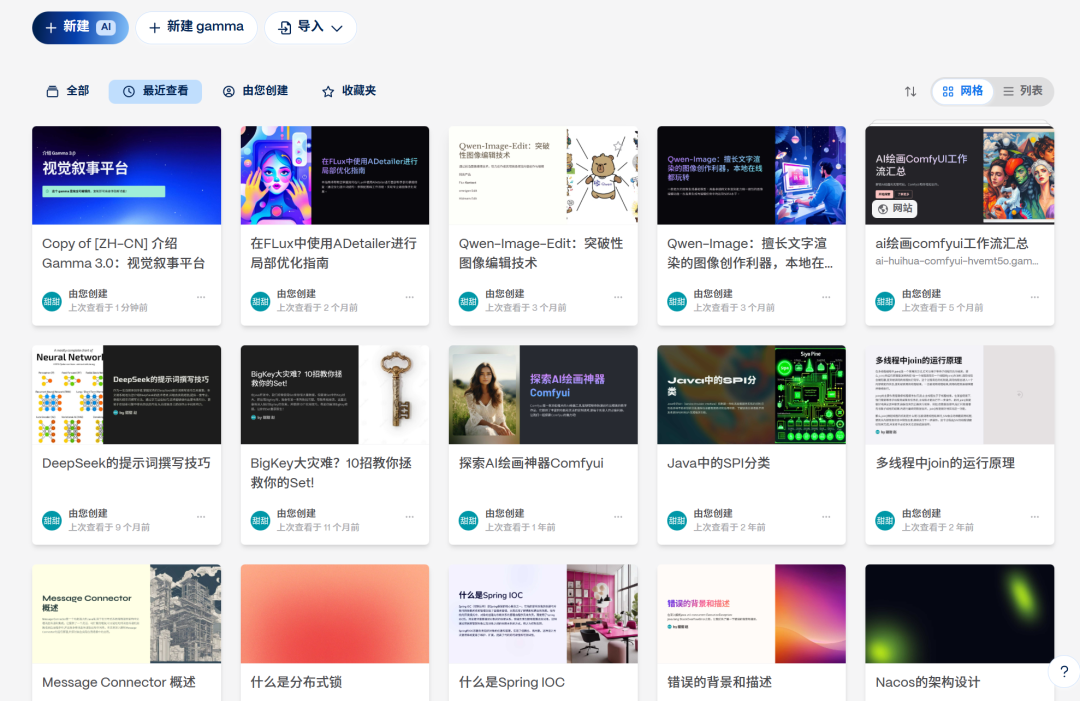The image size is (1080, 701).
Task: Click title BigKey大灾难？10招教你拯救你的Set!
Action: [x=331, y=473]
